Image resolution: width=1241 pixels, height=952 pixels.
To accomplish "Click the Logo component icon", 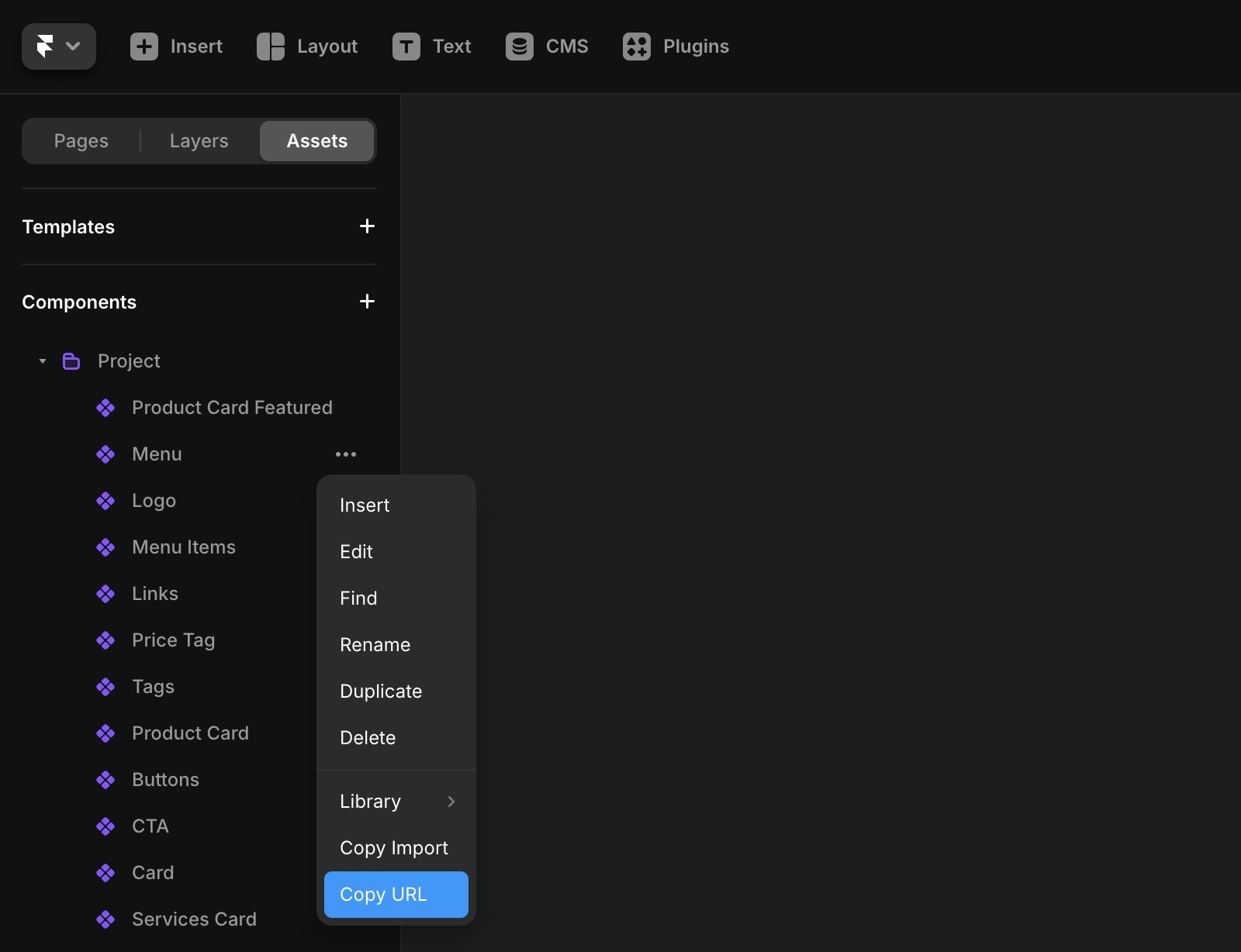I will [105, 501].
